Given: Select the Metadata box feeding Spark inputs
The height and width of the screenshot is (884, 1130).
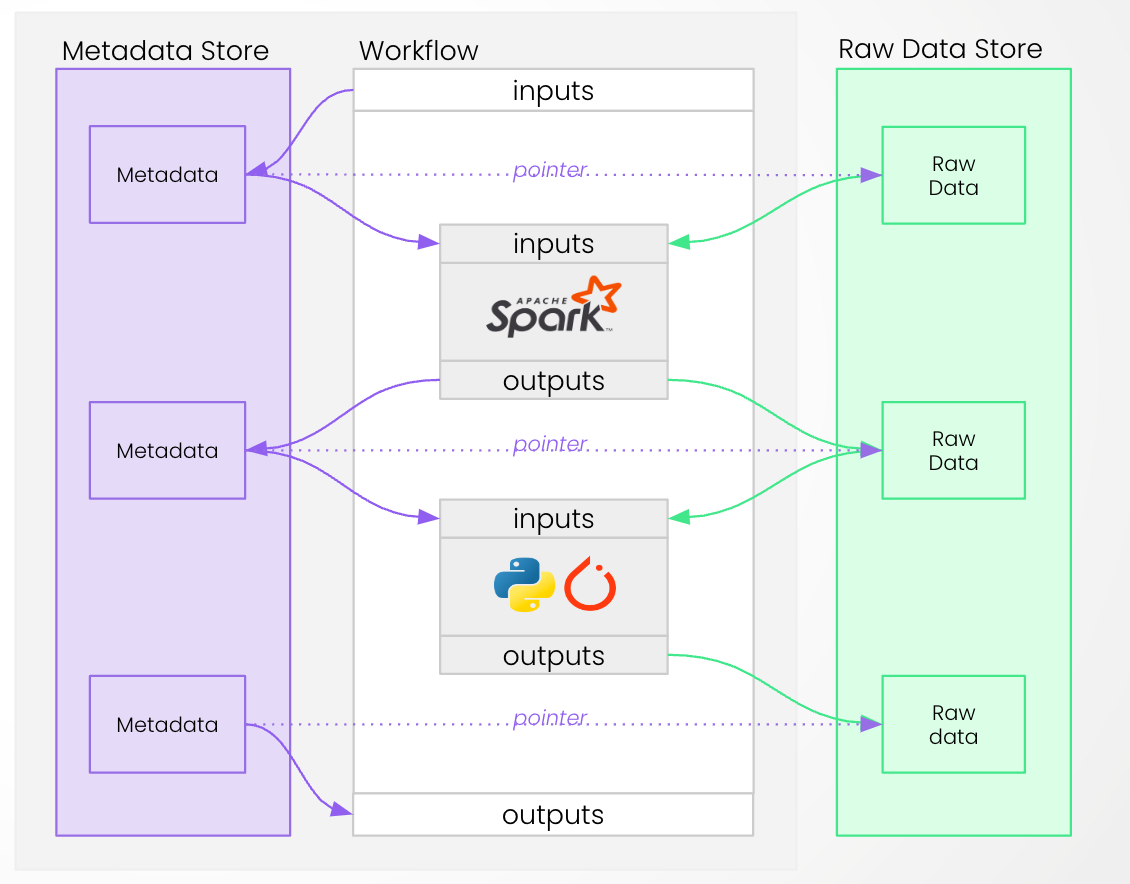Looking at the screenshot, I should (x=167, y=174).
